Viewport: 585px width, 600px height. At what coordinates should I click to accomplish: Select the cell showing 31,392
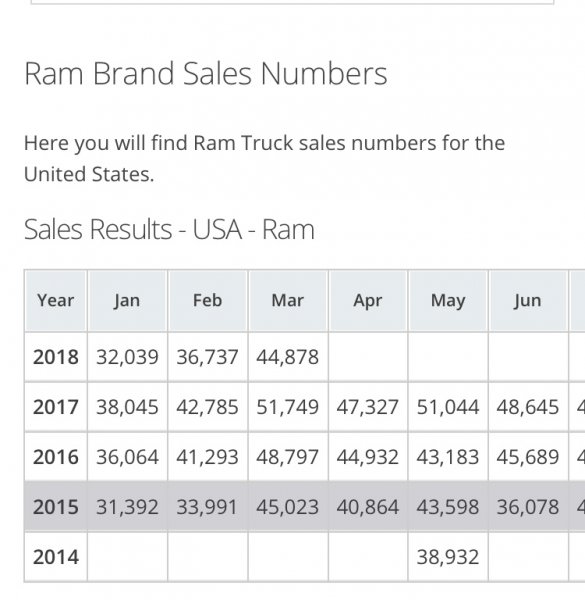(127, 507)
